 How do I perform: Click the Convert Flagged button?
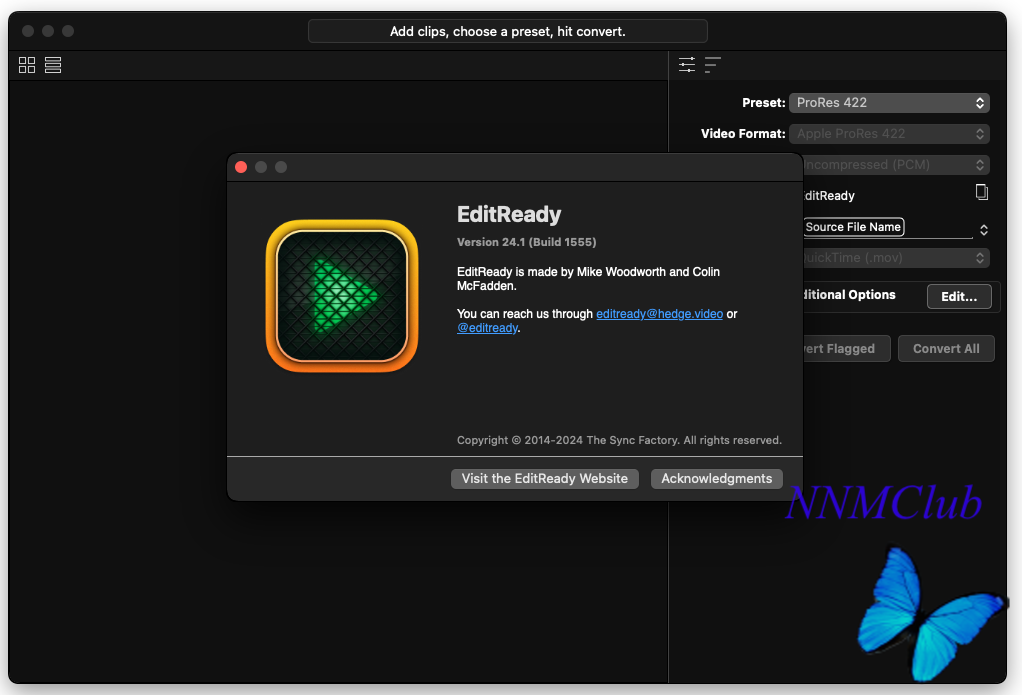tap(847, 349)
